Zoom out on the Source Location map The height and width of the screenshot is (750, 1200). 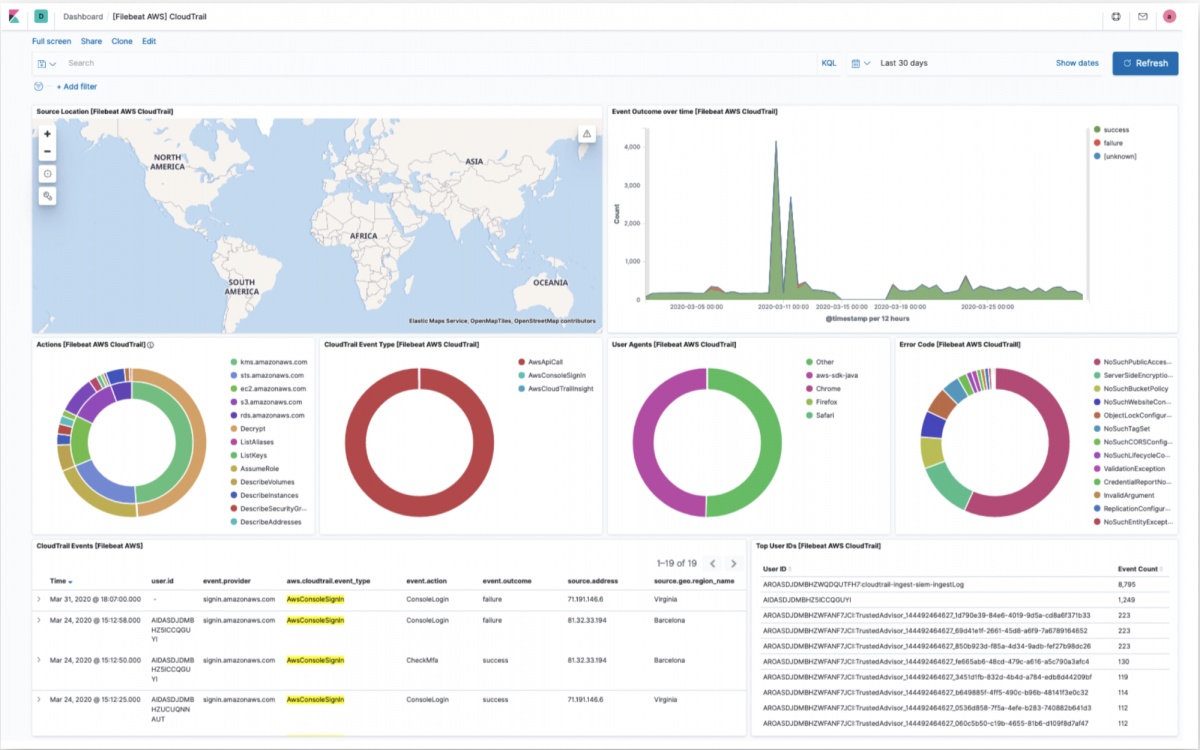(x=47, y=152)
